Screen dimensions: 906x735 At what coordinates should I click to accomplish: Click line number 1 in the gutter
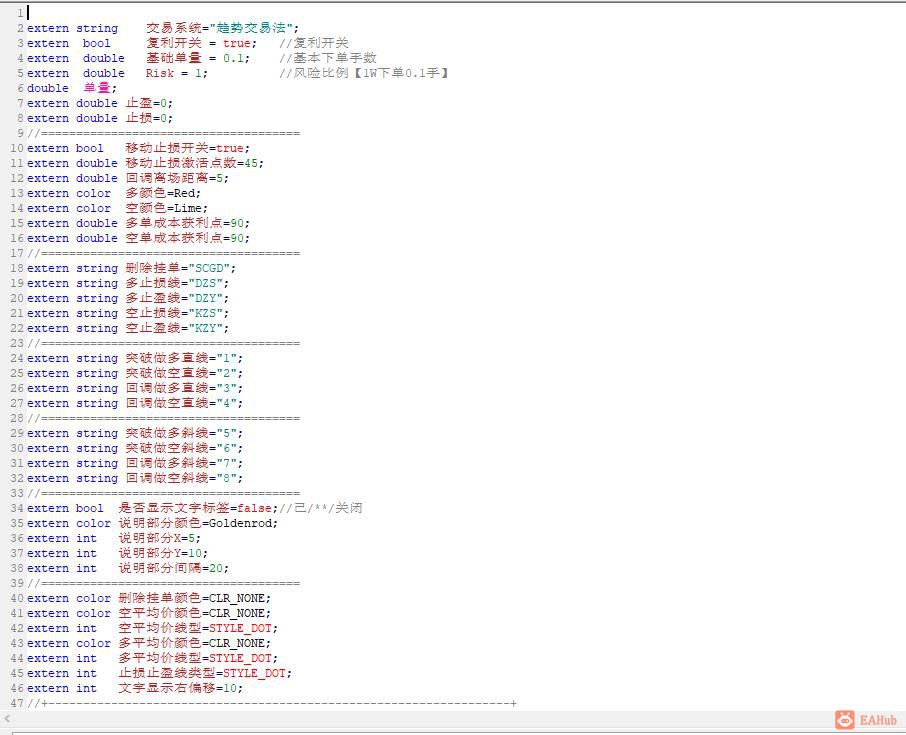(20, 13)
